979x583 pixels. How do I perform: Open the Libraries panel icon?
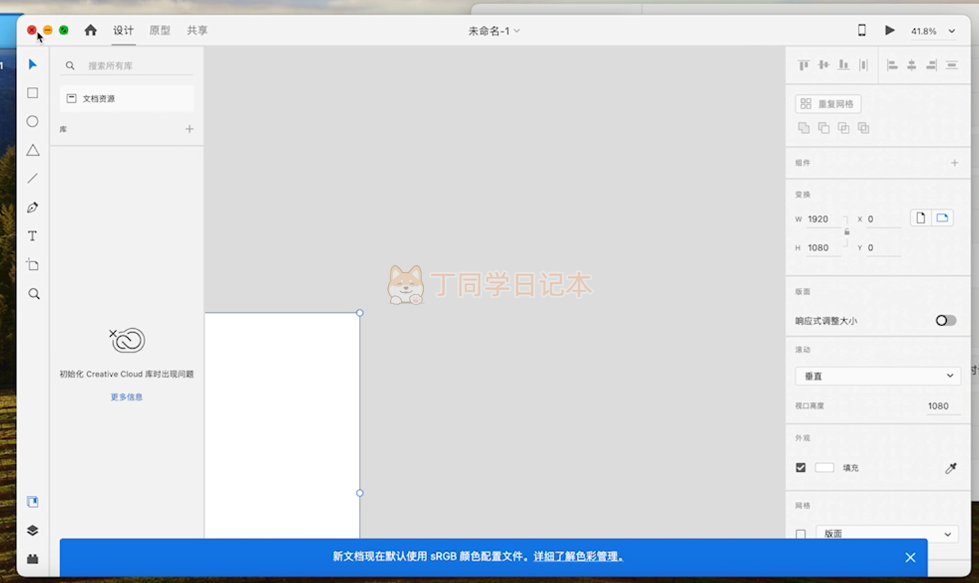pyautogui.click(x=32, y=502)
